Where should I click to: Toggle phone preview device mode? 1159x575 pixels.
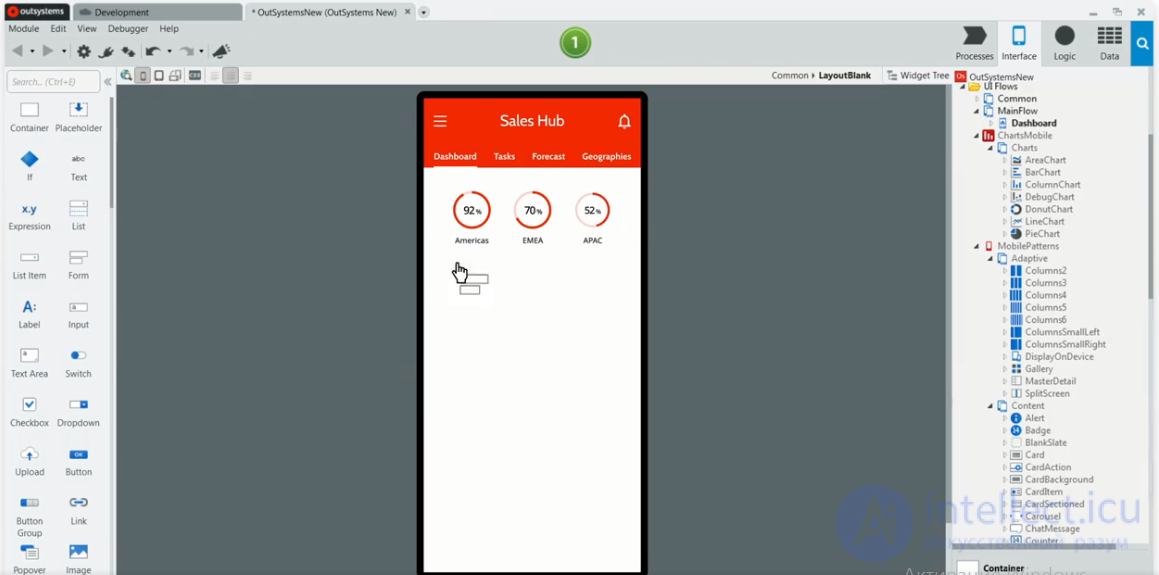click(143, 75)
